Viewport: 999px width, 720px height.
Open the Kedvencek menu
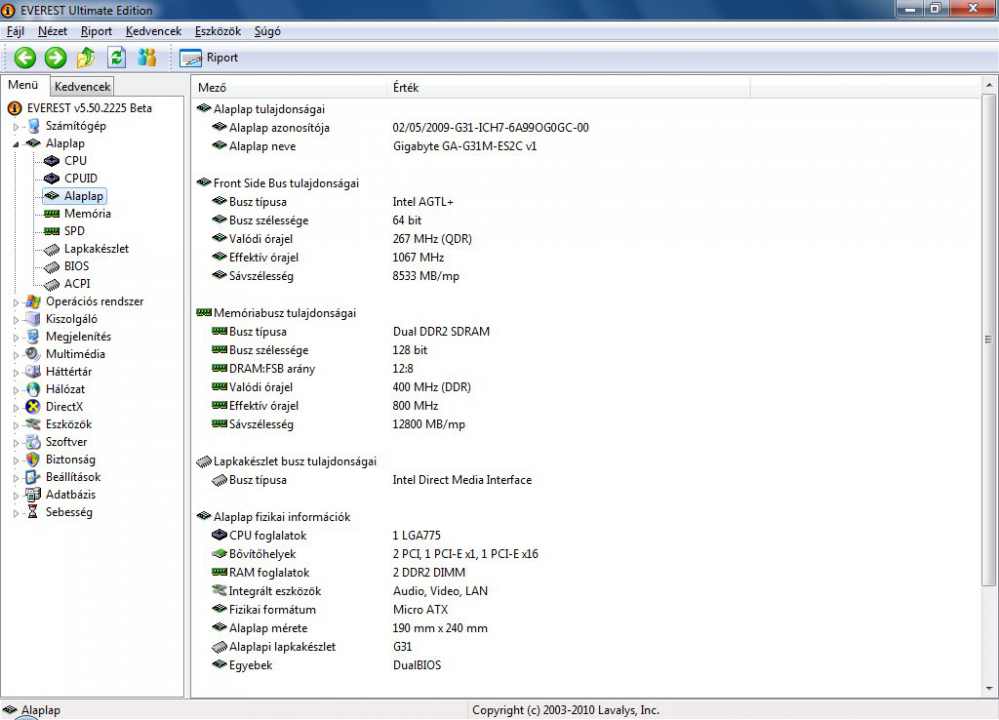coord(154,31)
